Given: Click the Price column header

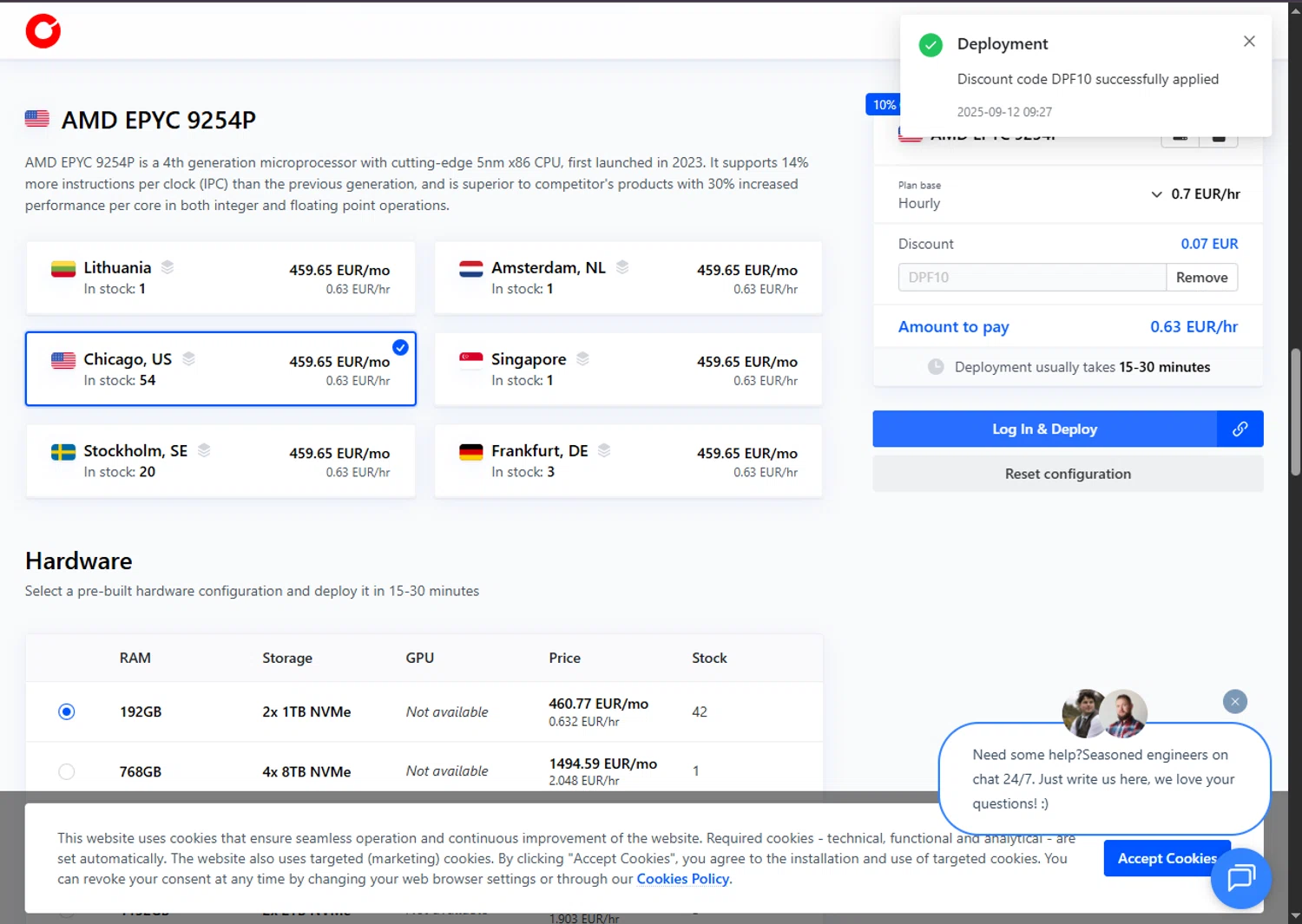Looking at the screenshot, I should click(x=564, y=658).
